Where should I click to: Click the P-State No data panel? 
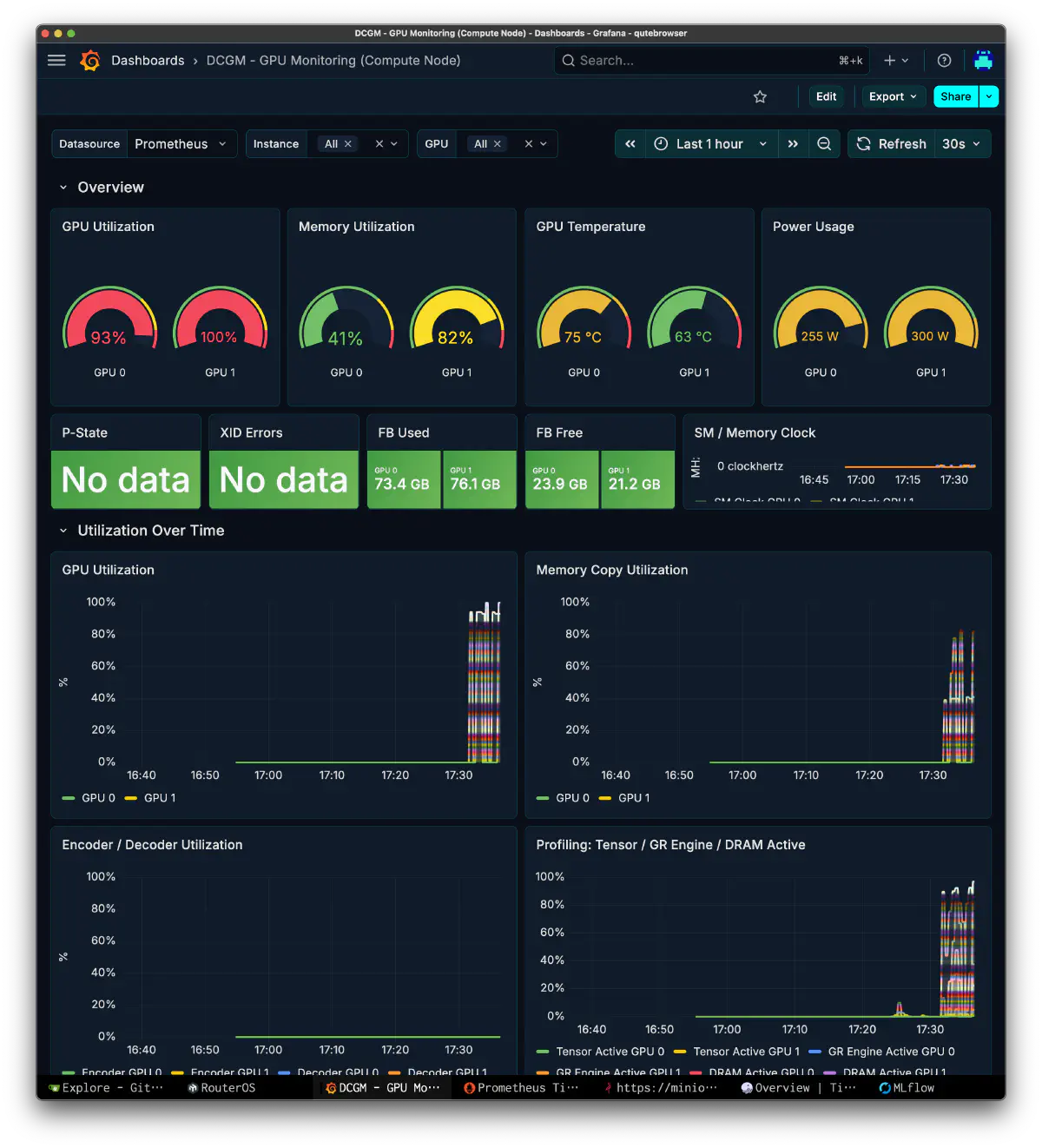(126, 479)
